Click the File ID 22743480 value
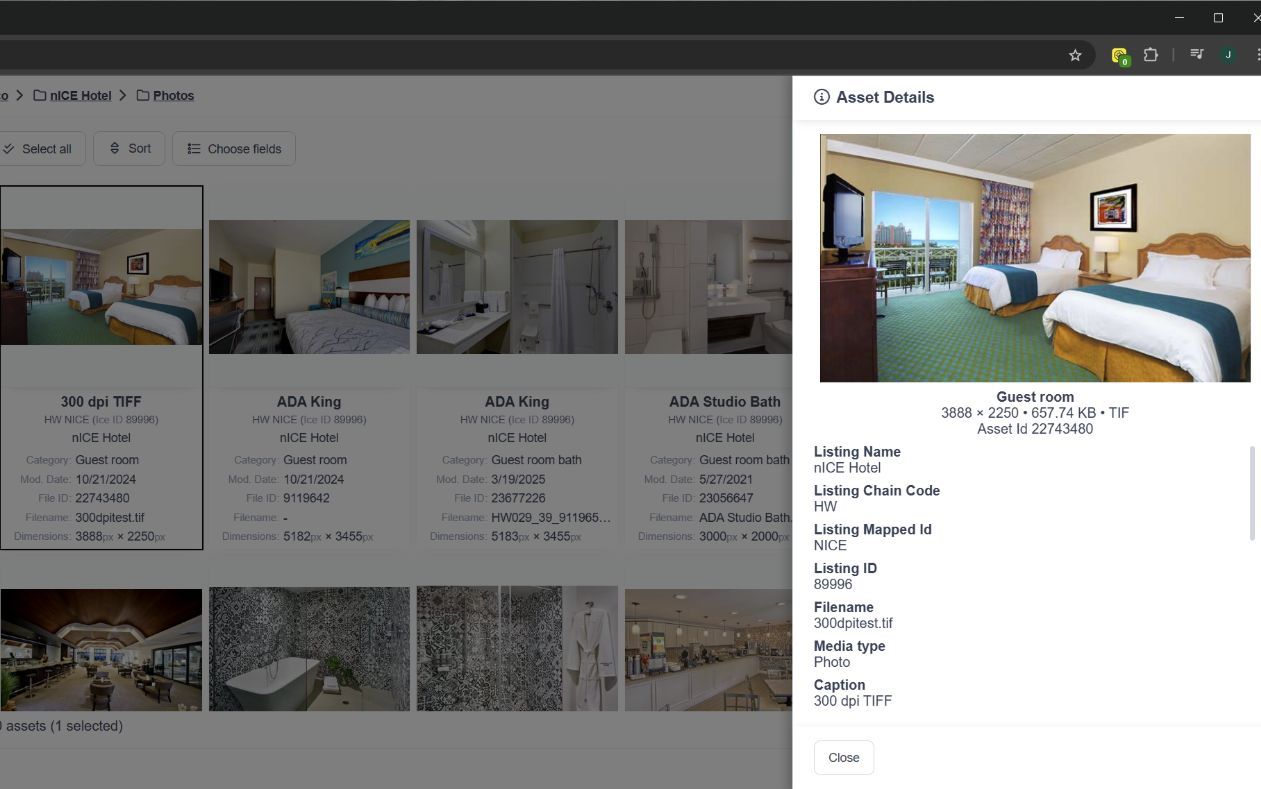 click(102, 498)
